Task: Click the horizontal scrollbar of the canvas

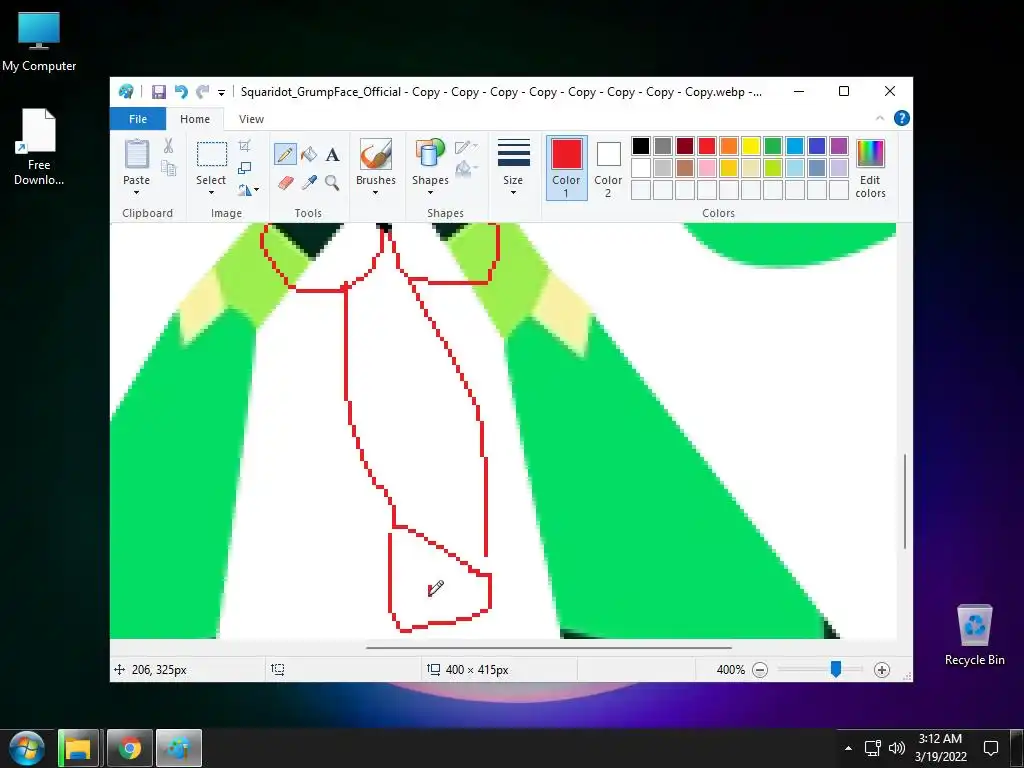Action: (549, 648)
